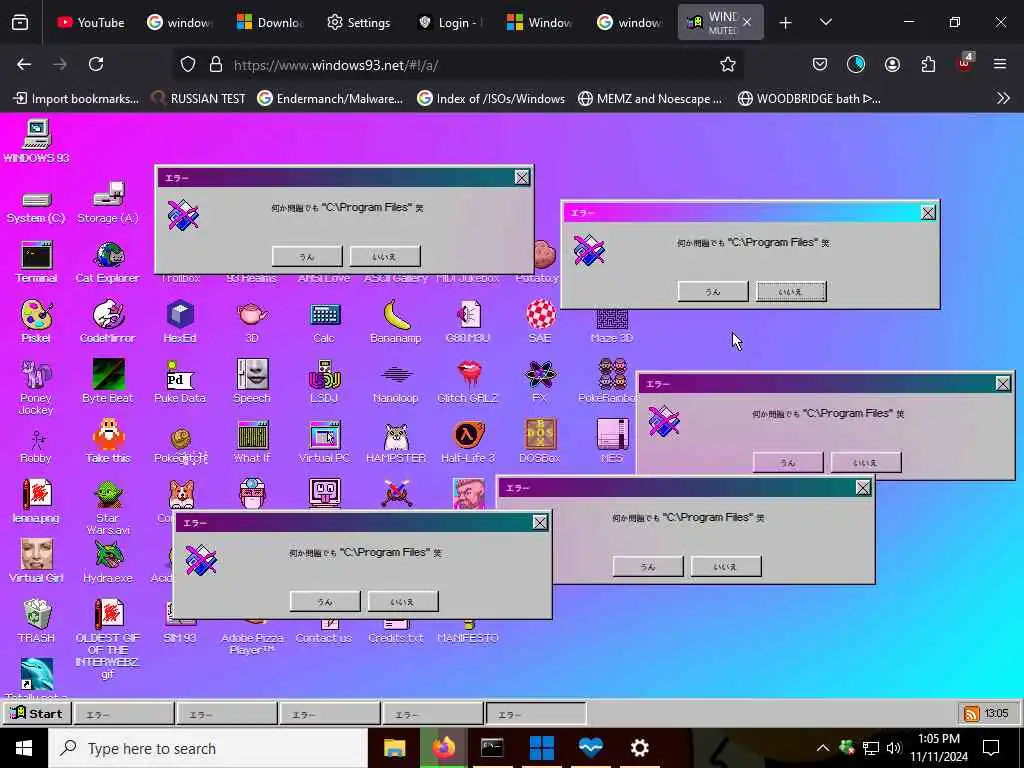The width and height of the screenshot is (1024, 768).
Task: Click うん in bottom-left error dialog
Action: (325, 601)
